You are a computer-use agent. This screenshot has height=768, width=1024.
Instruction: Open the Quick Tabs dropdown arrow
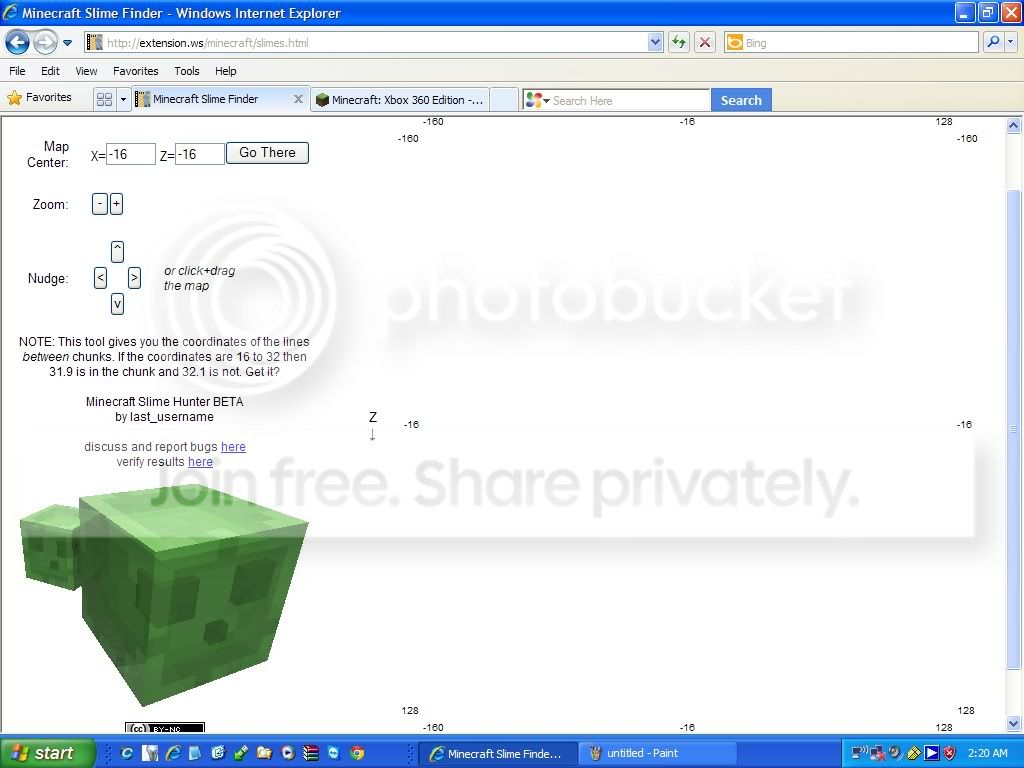click(124, 100)
